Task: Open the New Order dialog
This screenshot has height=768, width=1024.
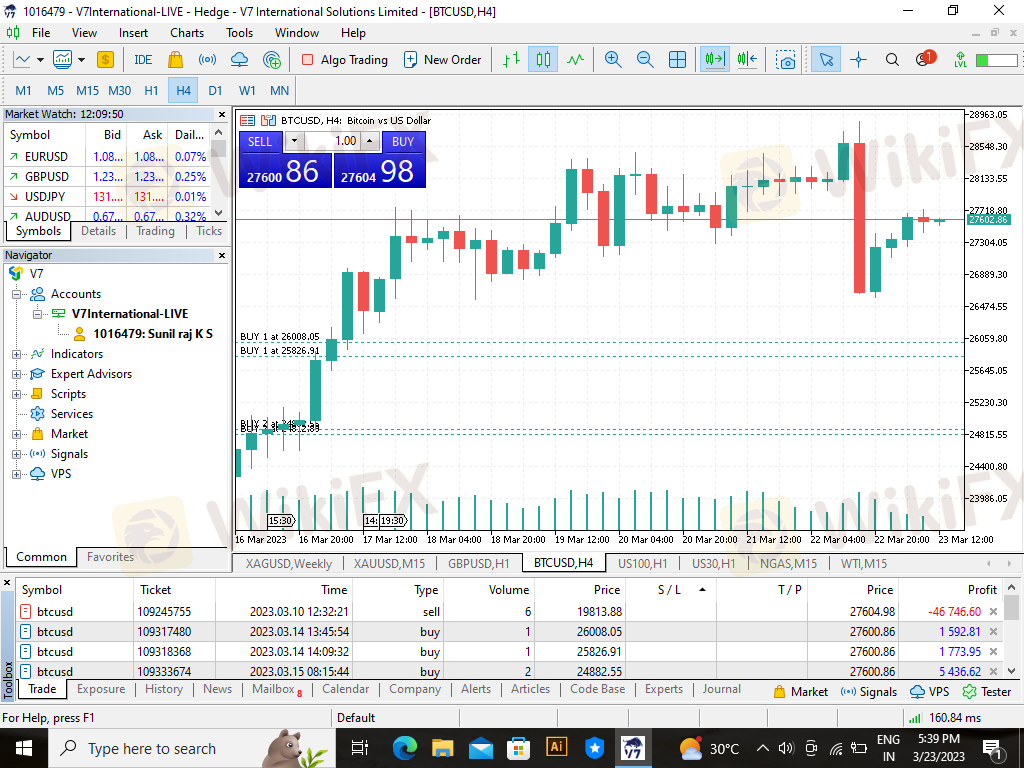Action: 442,60
